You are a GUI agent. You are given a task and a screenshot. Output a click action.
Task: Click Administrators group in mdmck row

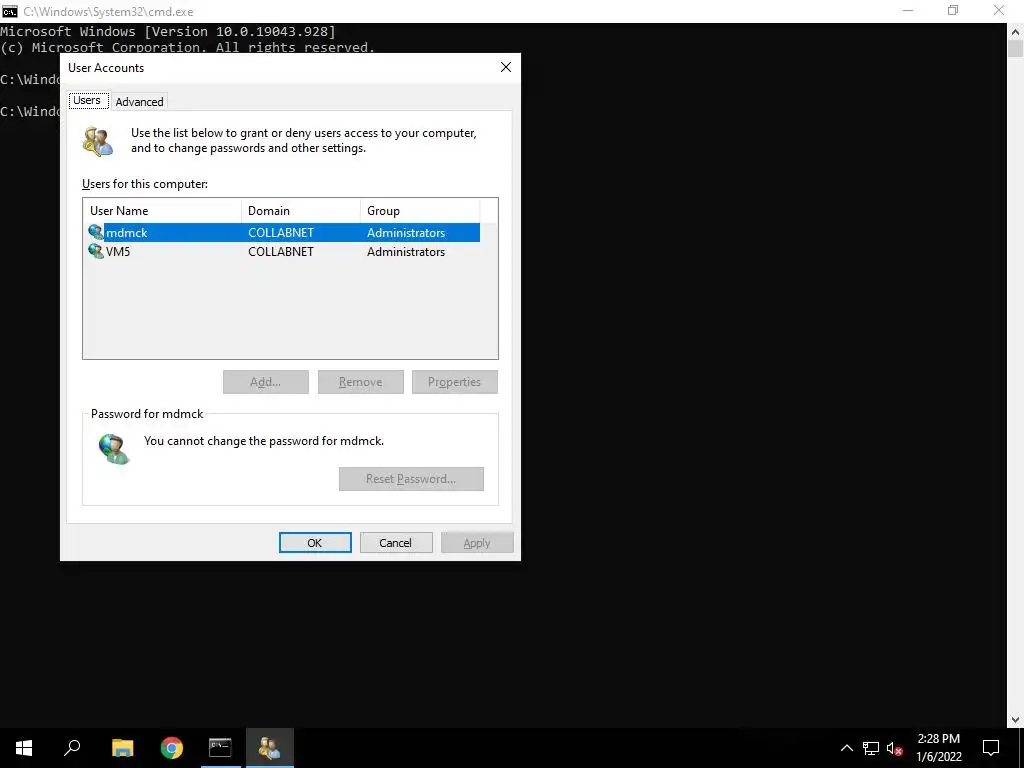pos(406,232)
